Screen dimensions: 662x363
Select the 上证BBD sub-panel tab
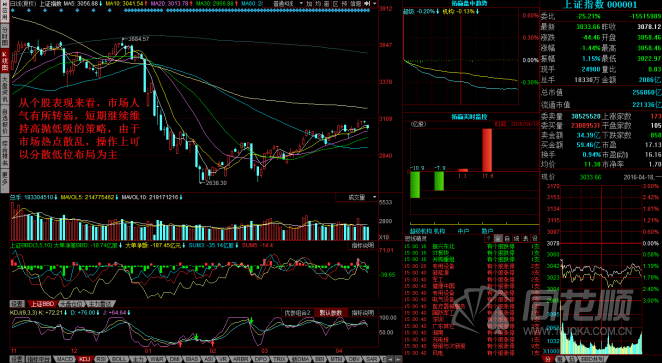(42, 304)
